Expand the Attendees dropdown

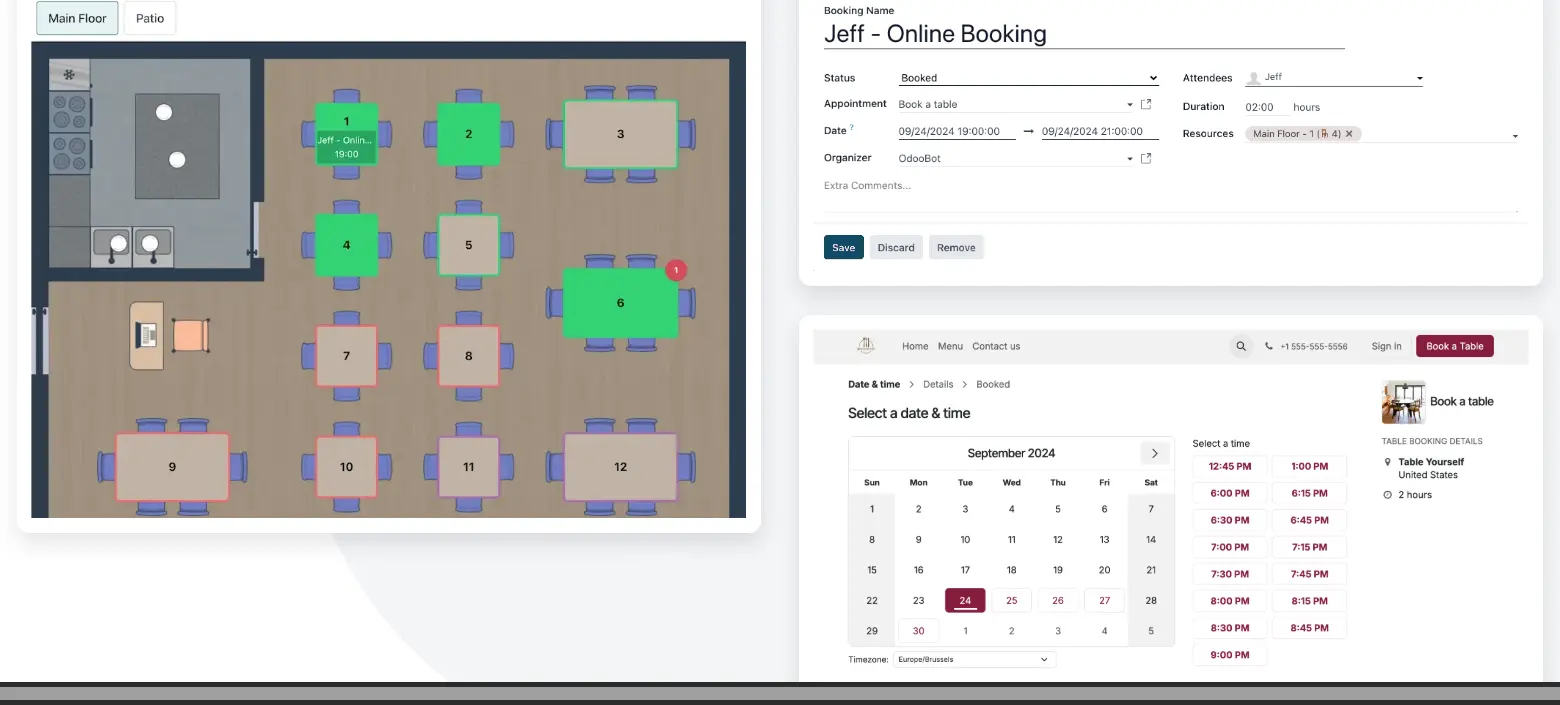(1419, 78)
